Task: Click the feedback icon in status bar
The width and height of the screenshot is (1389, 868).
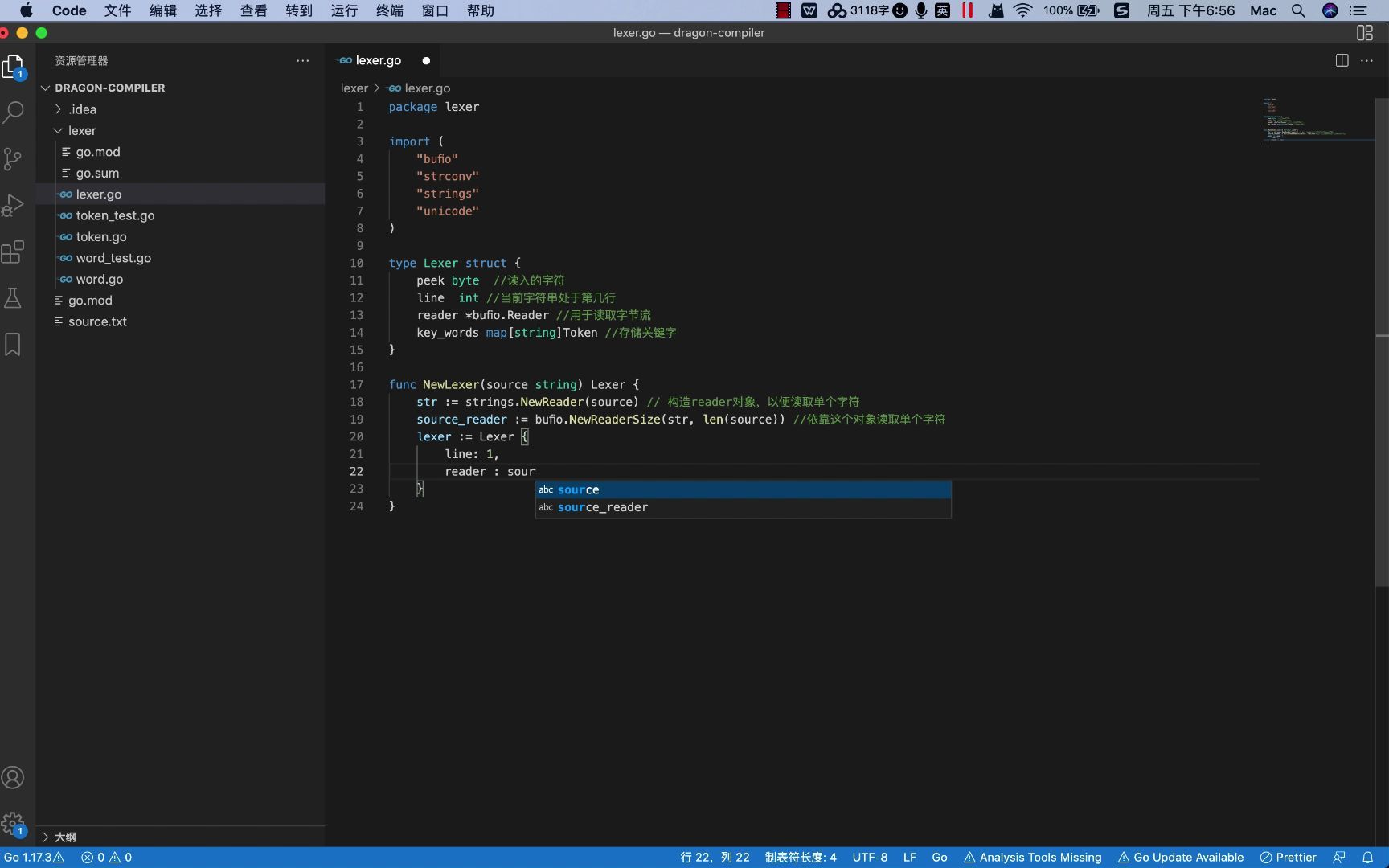Action: coord(1339,858)
